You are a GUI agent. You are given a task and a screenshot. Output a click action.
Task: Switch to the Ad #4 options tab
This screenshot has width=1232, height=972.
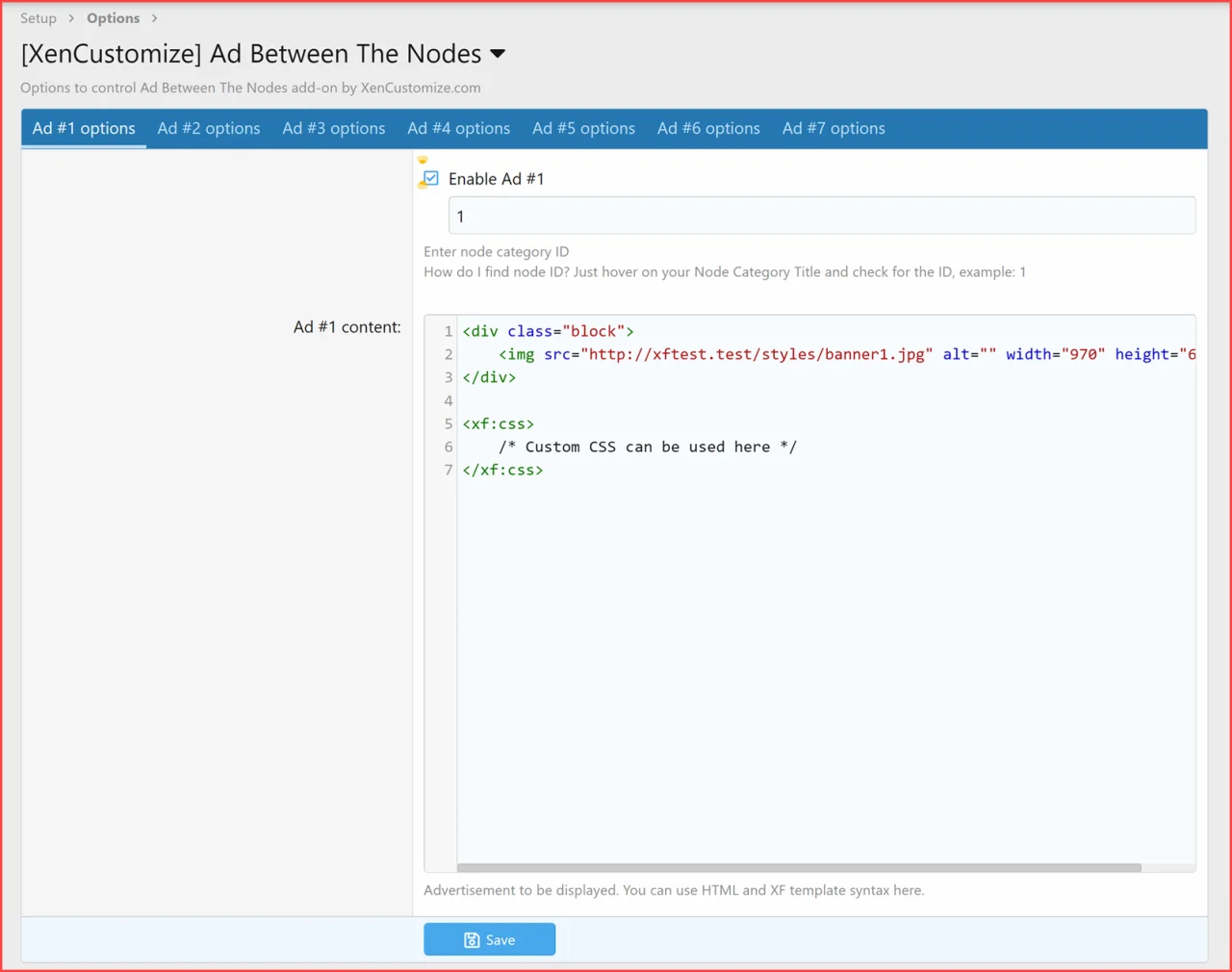tap(458, 128)
